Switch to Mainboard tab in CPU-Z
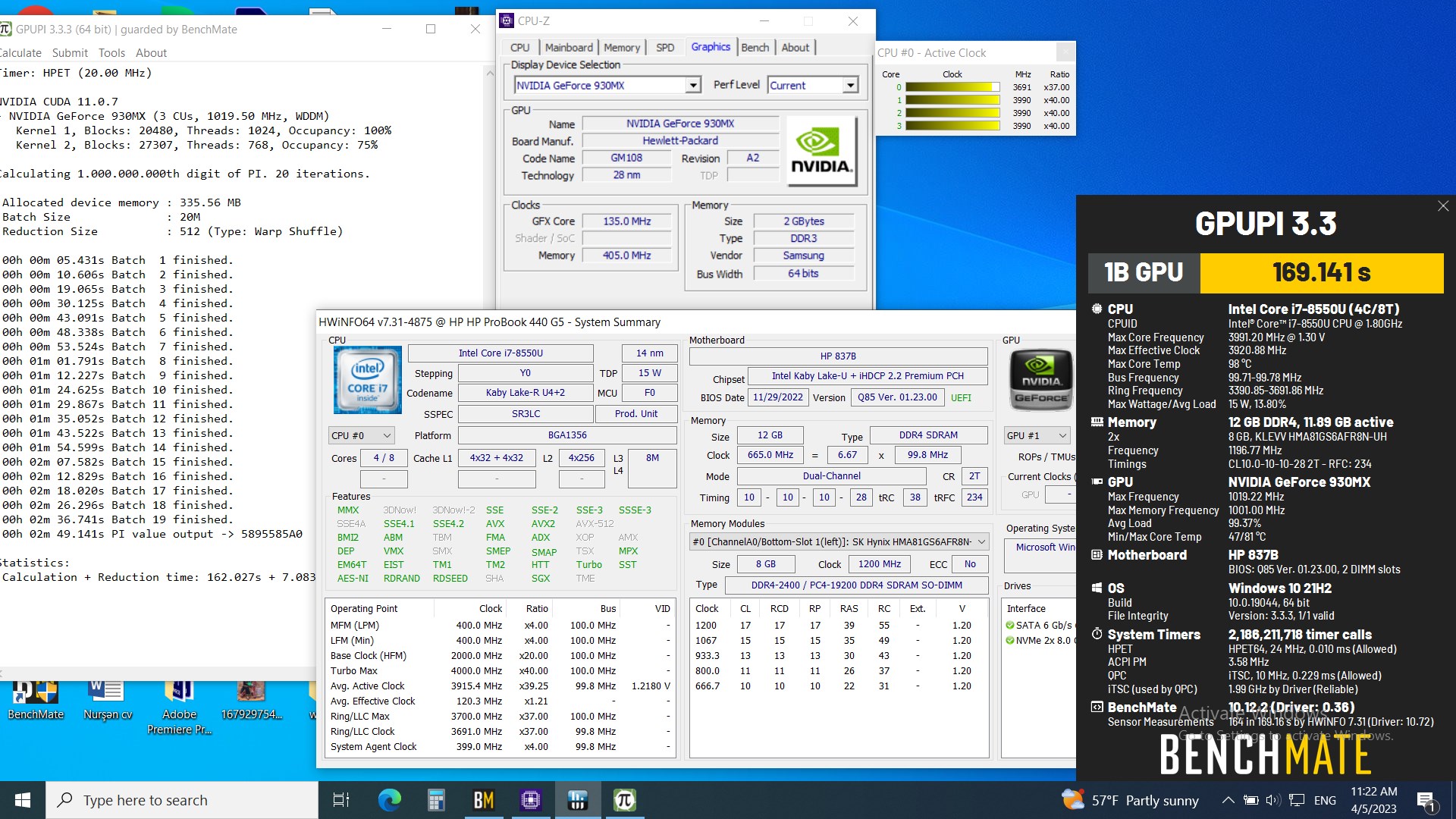This screenshot has width=1456, height=819. pos(569,47)
